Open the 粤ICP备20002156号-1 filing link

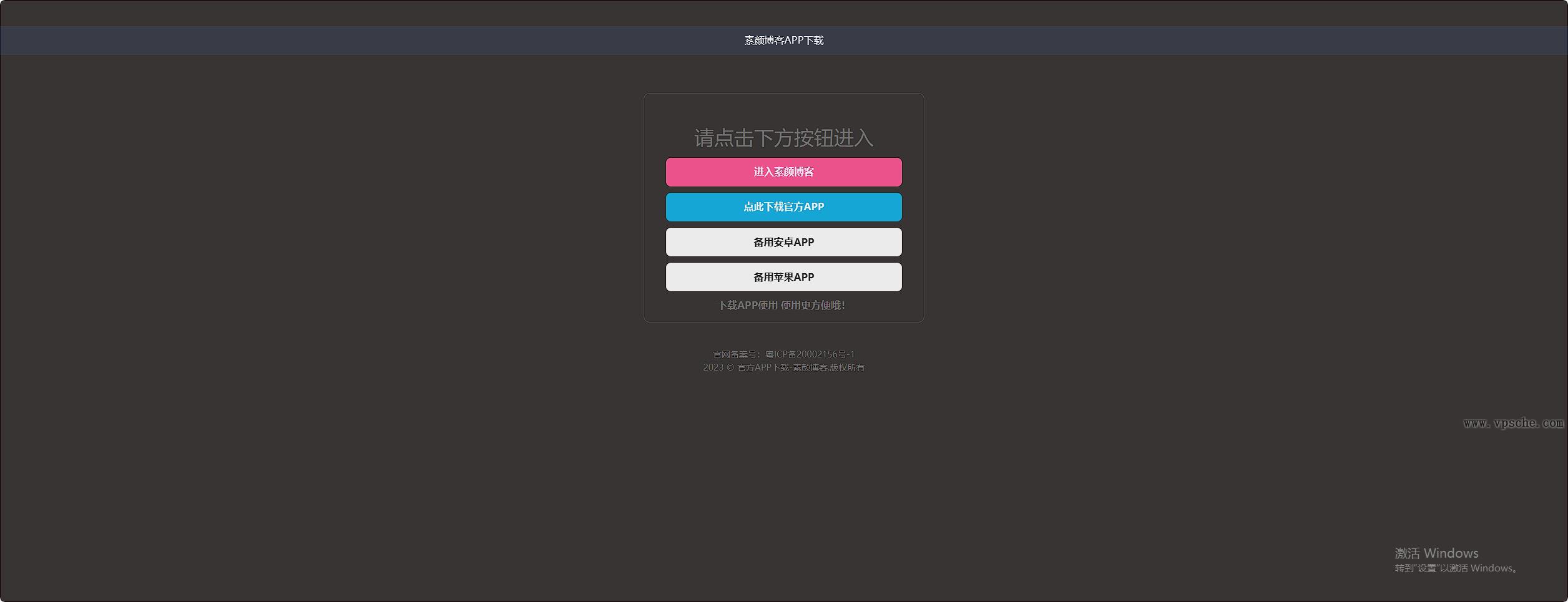click(810, 354)
